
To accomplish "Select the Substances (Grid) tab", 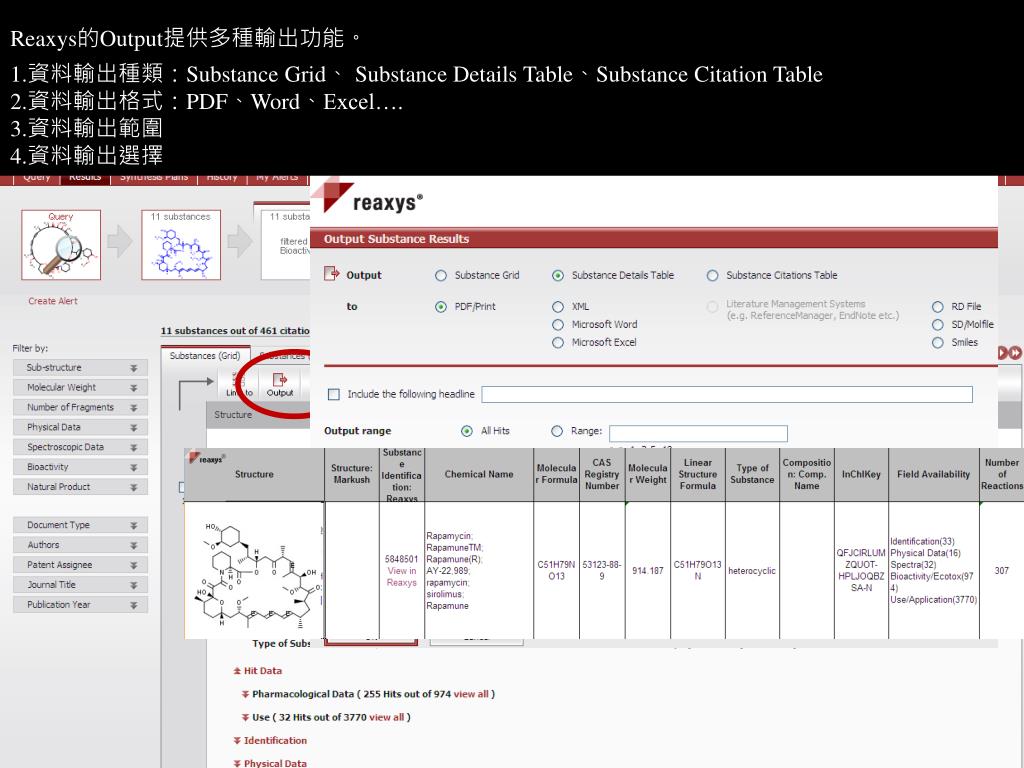I will point(205,356).
